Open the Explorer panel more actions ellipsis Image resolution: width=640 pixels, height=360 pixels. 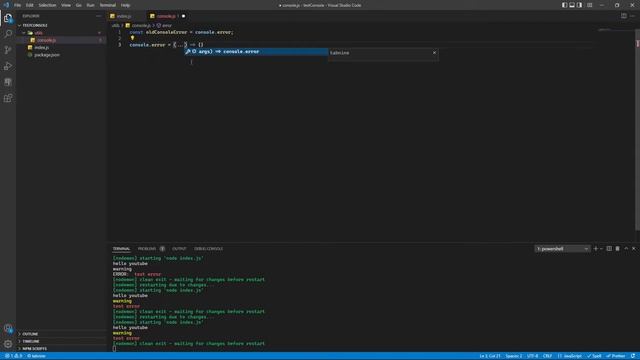98,16
